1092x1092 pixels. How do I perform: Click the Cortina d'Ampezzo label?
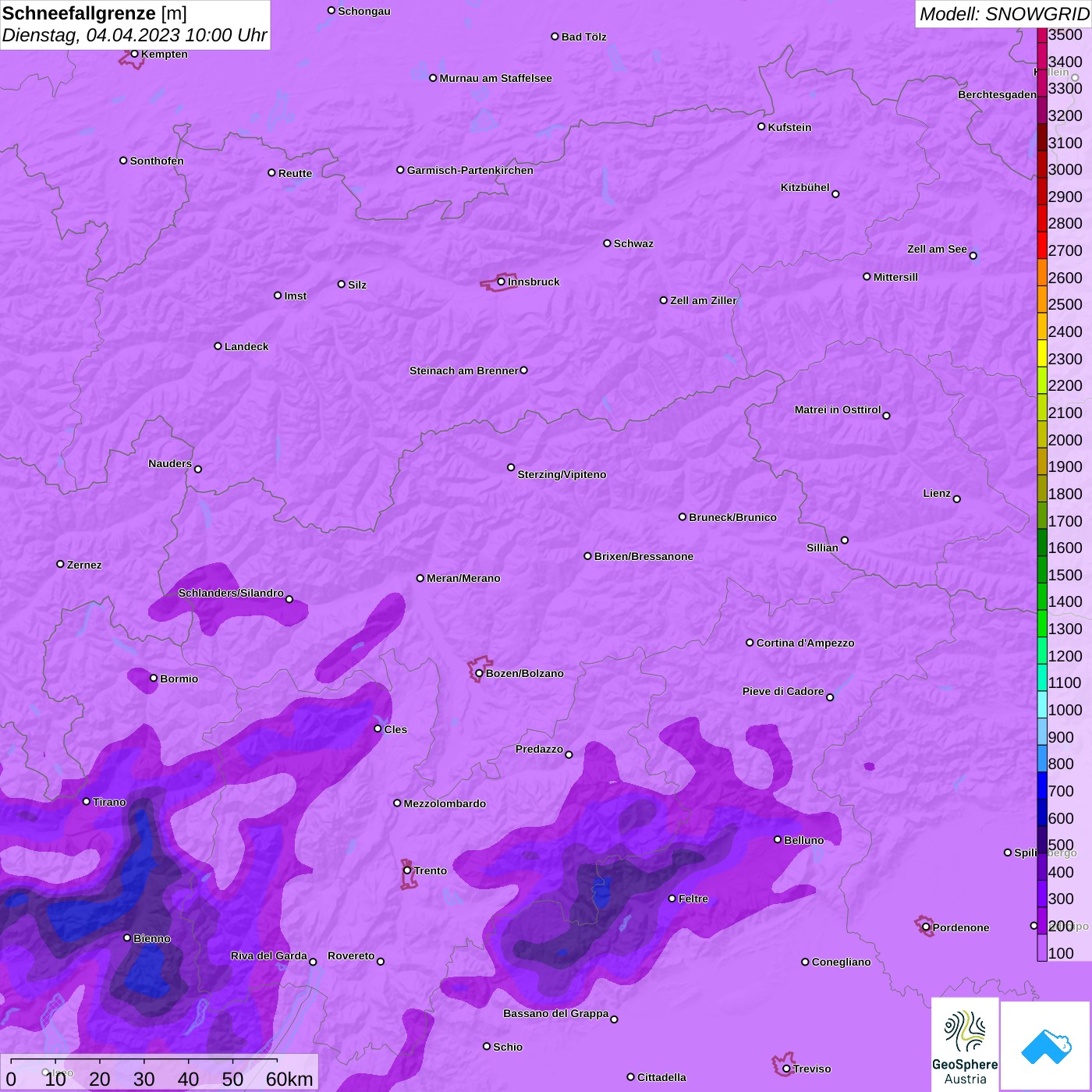[805, 643]
